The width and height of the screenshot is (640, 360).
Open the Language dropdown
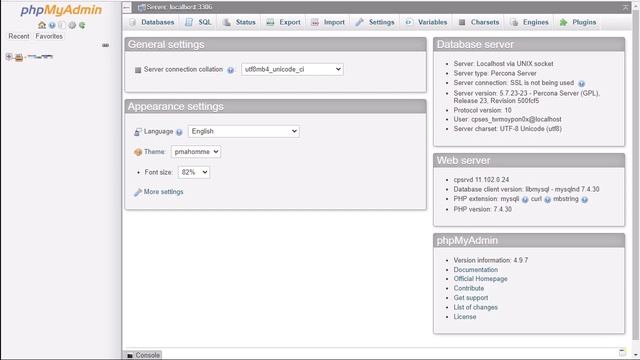(x=244, y=131)
